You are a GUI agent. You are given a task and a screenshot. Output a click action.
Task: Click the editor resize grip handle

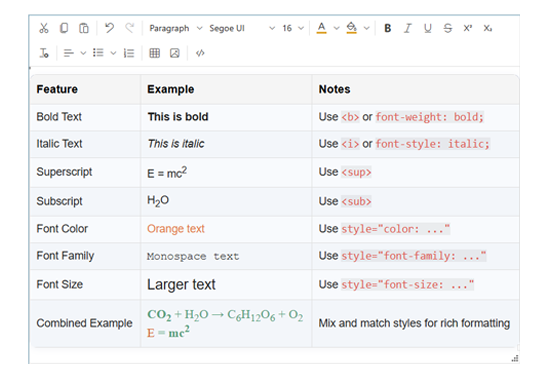click(x=515, y=358)
